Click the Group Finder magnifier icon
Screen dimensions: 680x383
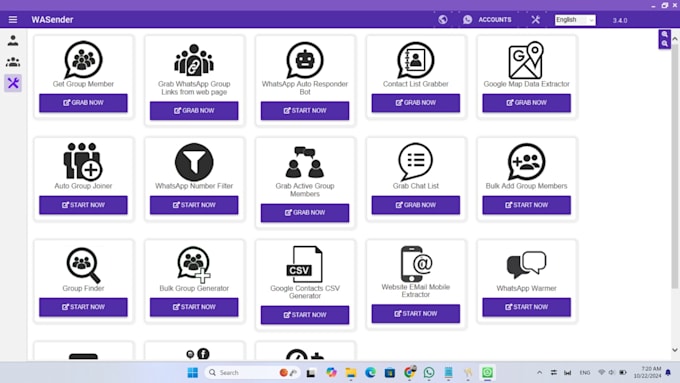(83, 265)
